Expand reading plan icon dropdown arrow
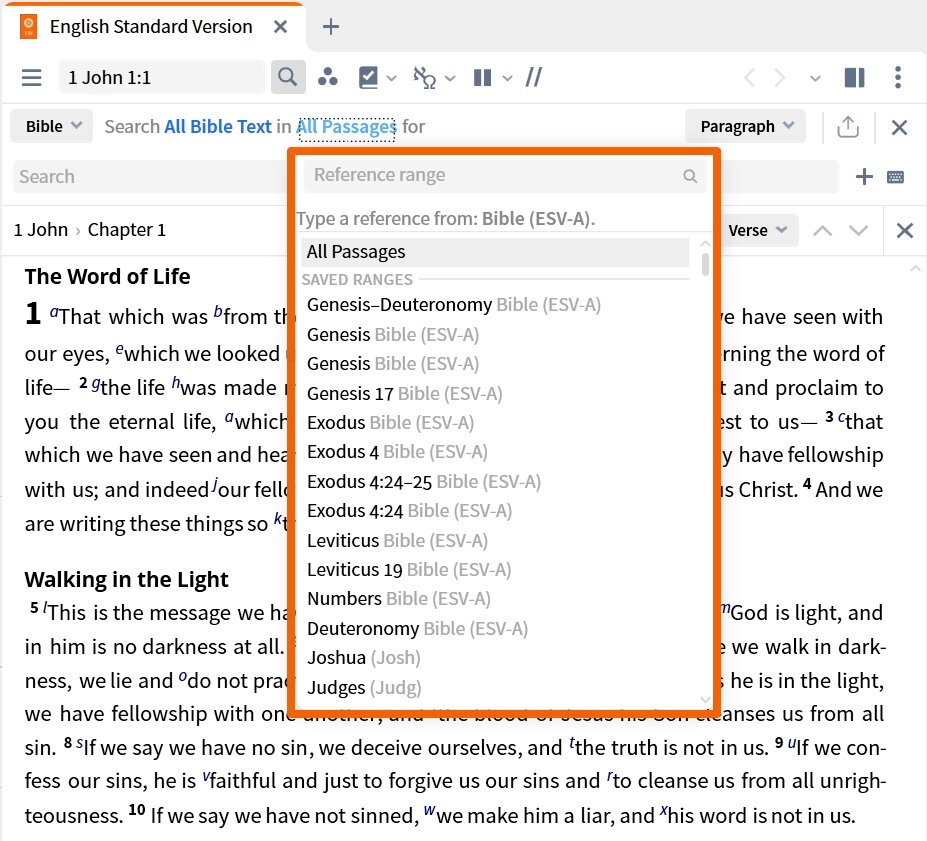 pyautogui.click(x=391, y=78)
